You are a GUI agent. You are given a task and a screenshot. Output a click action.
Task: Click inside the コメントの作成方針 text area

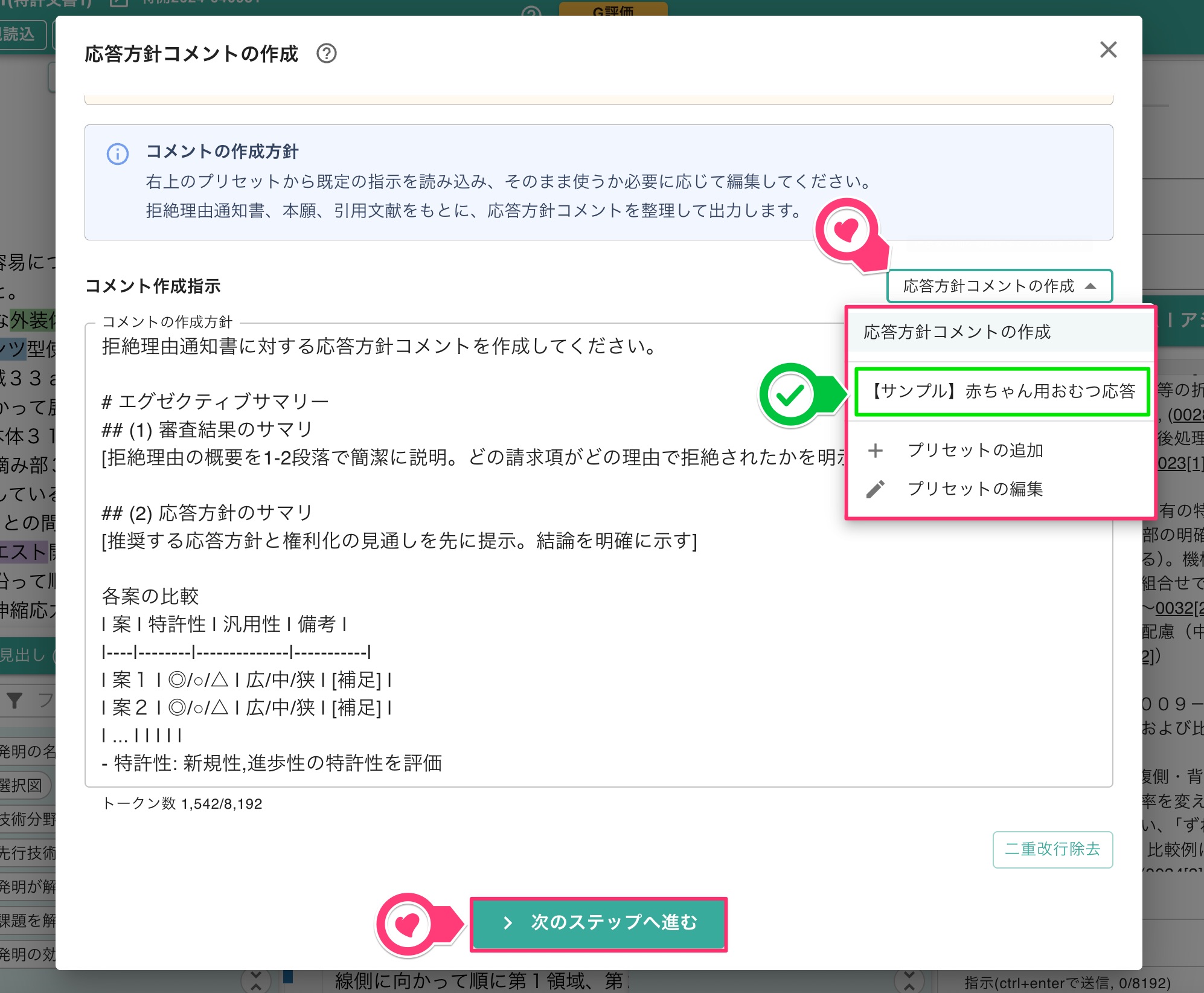click(x=598, y=554)
